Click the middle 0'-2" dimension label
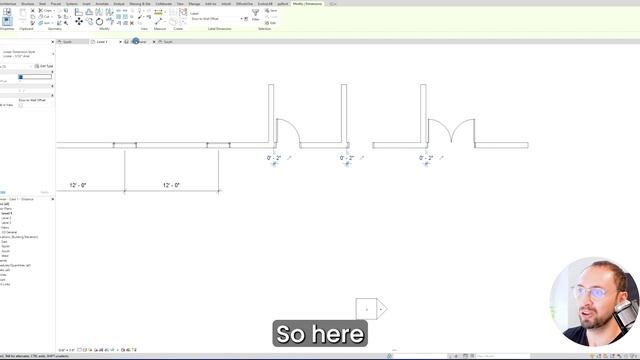 click(347, 158)
